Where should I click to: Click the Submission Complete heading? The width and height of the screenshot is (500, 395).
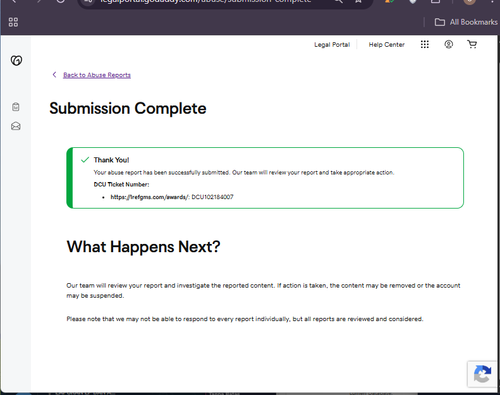click(x=128, y=108)
